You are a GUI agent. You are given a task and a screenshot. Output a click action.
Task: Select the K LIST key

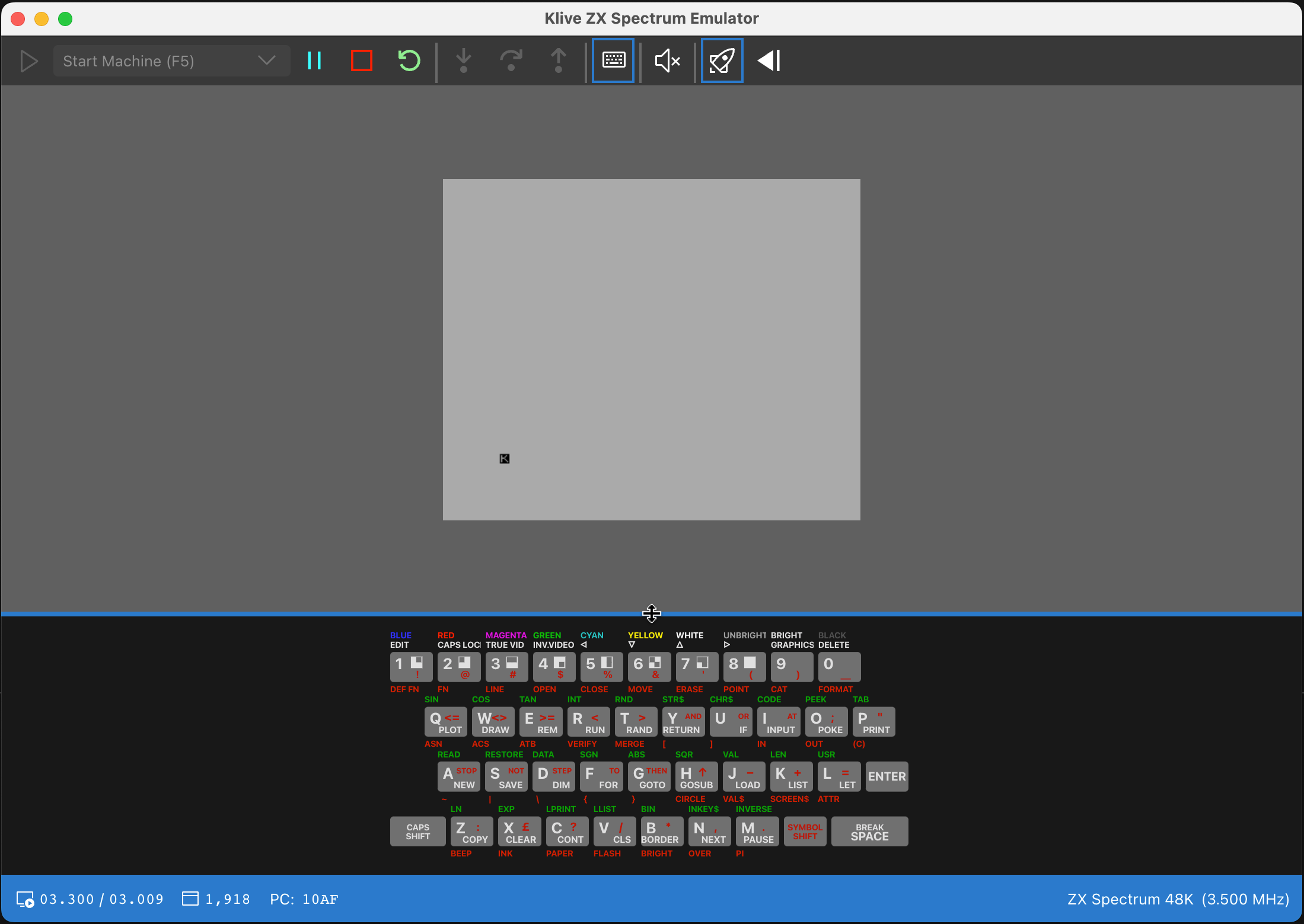click(792, 777)
